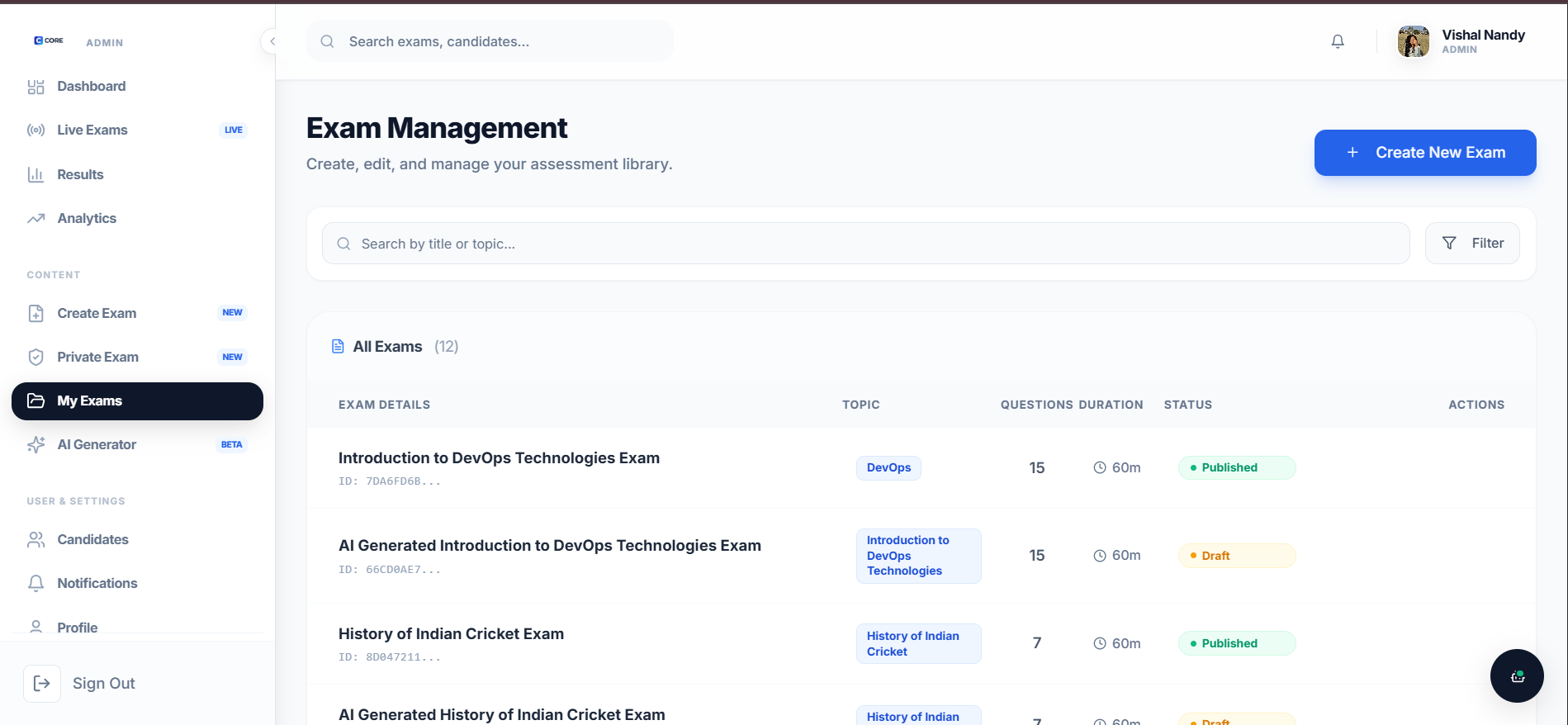Screen dimensions: 1568x725
Task: Click the Private Exam shield icon
Action: pyautogui.click(x=36, y=357)
